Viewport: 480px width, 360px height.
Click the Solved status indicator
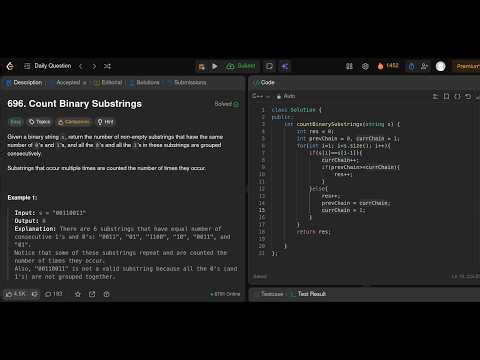tap(227, 104)
